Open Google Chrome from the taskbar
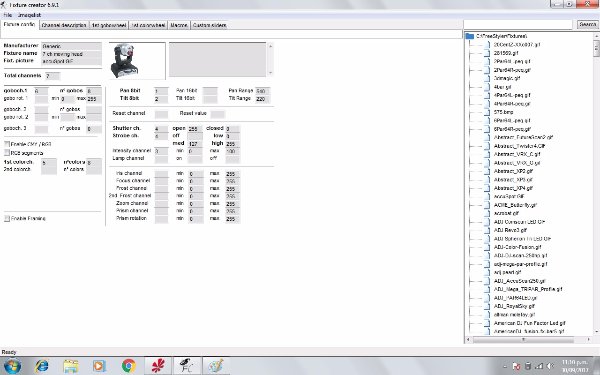The width and height of the screenshot is (600, 375). (129, 366)
